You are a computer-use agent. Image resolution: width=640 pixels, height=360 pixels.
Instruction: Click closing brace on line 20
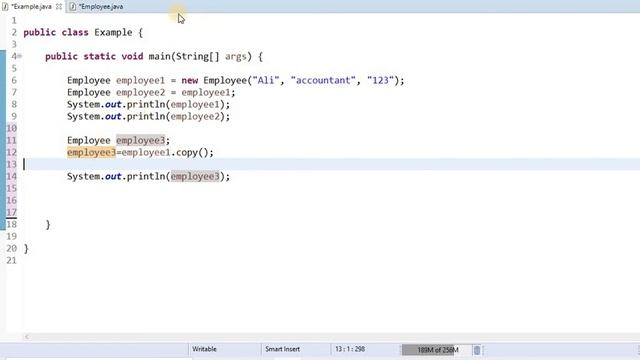pyautogui.click(x=26, y=248)
